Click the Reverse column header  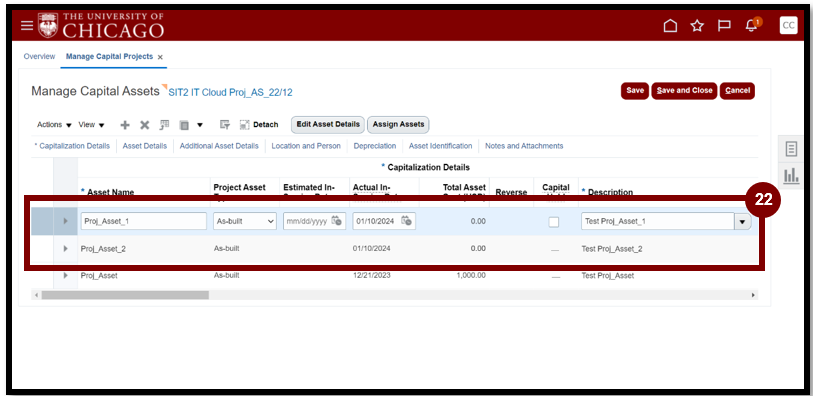[511, 192]
